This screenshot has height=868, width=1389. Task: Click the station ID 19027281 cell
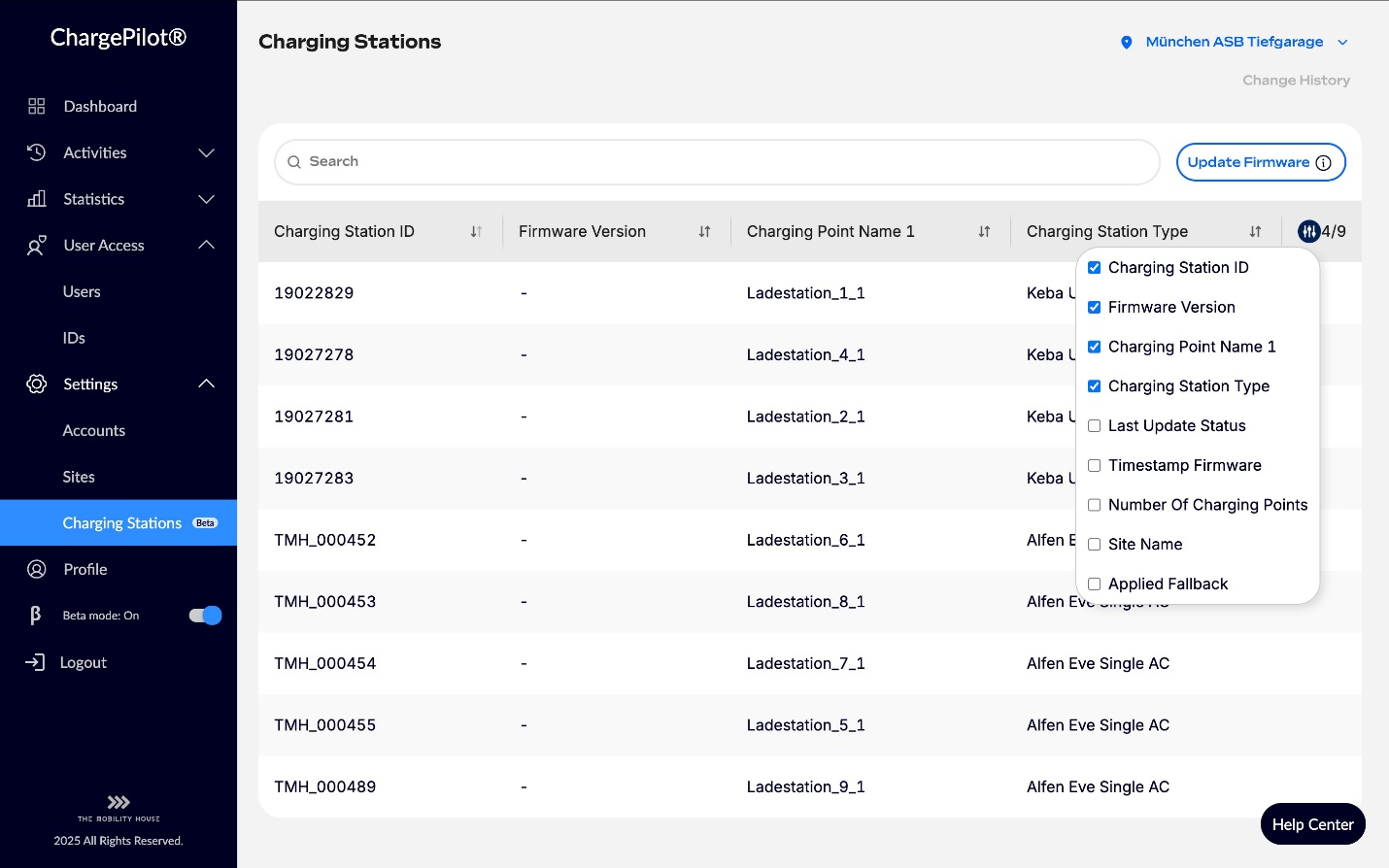314,417
